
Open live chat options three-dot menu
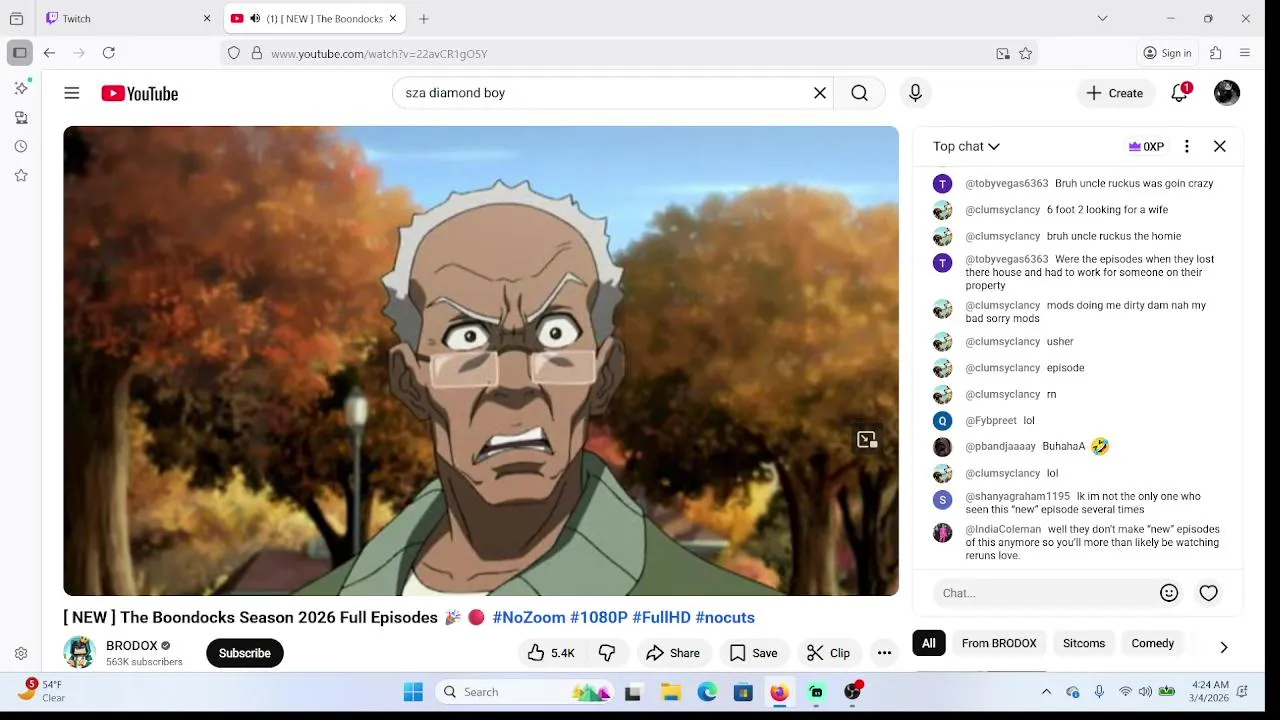(x=1187, y=146)
